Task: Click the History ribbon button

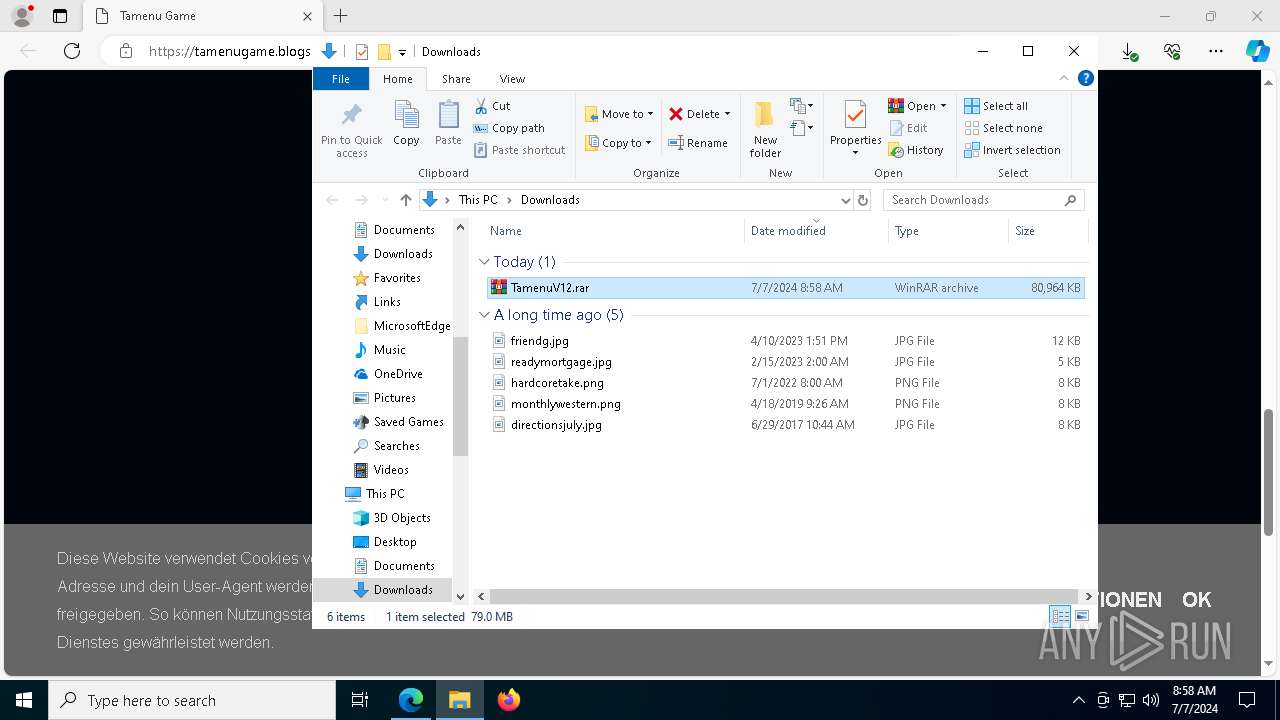Action: pyautogui.click(x=916, y=150)
